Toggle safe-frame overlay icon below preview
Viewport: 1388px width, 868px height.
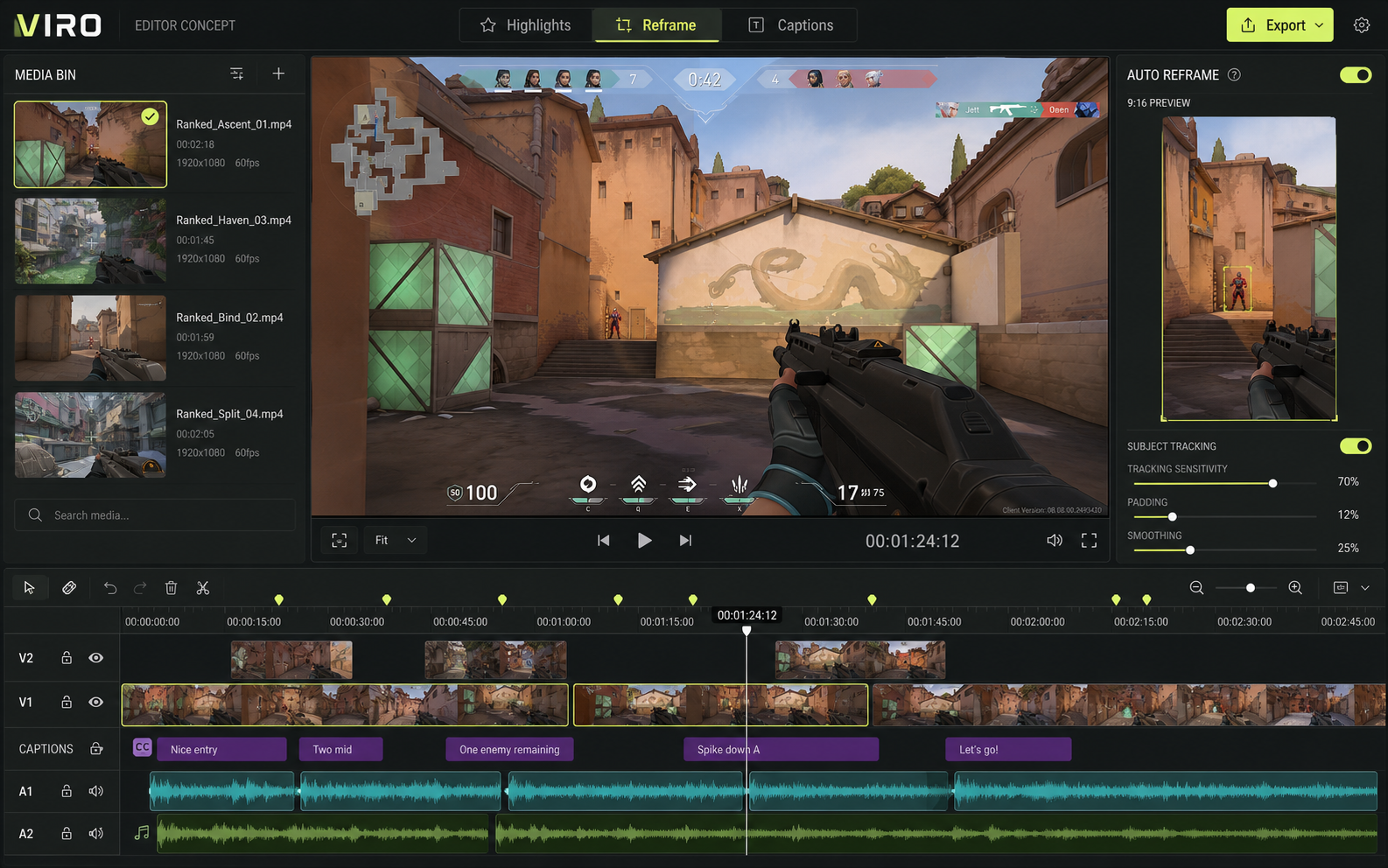click(340, 540)
